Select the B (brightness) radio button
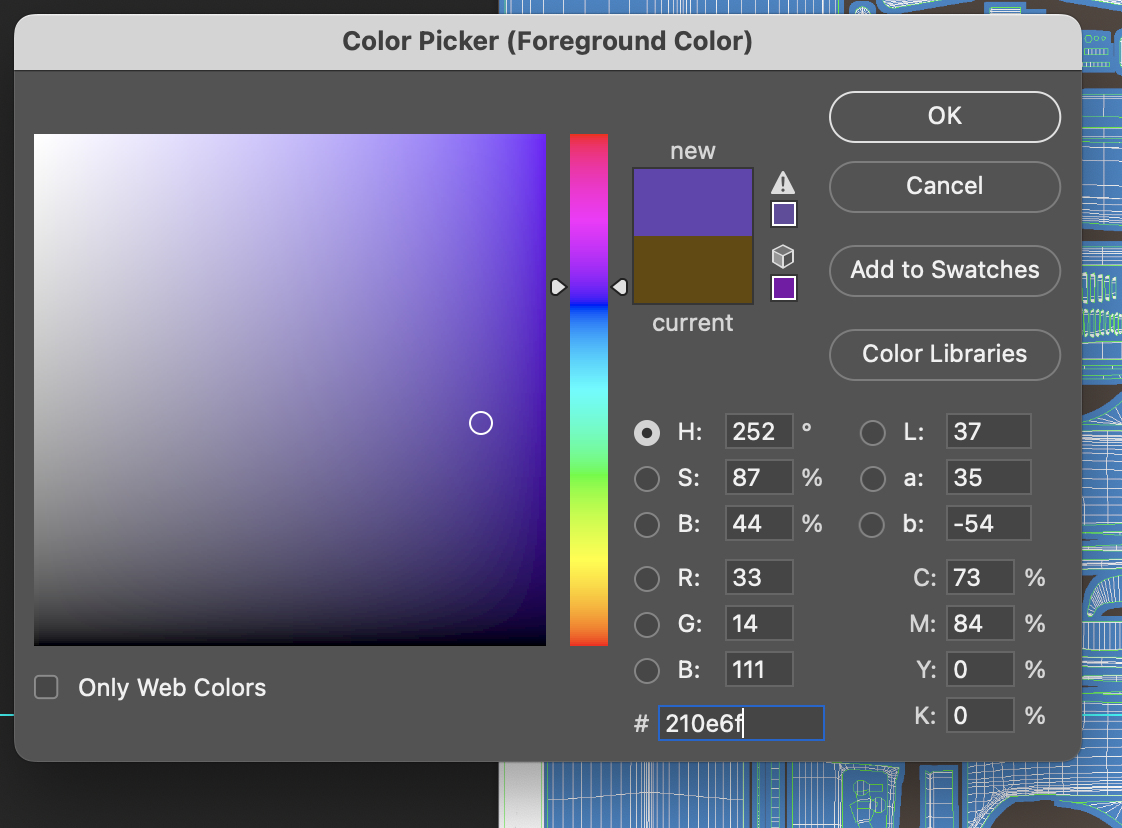Image resolution: width=1122 pixels, height=828 pixels. [647, 524]
